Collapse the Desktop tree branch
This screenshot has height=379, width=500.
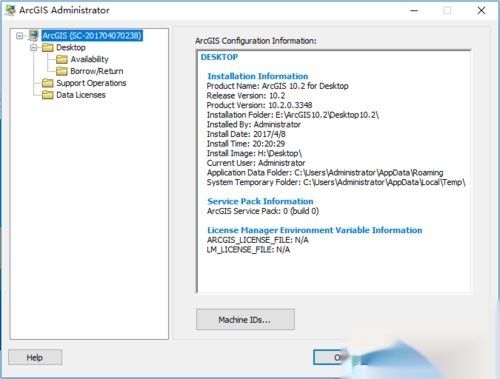coord(34,48)
